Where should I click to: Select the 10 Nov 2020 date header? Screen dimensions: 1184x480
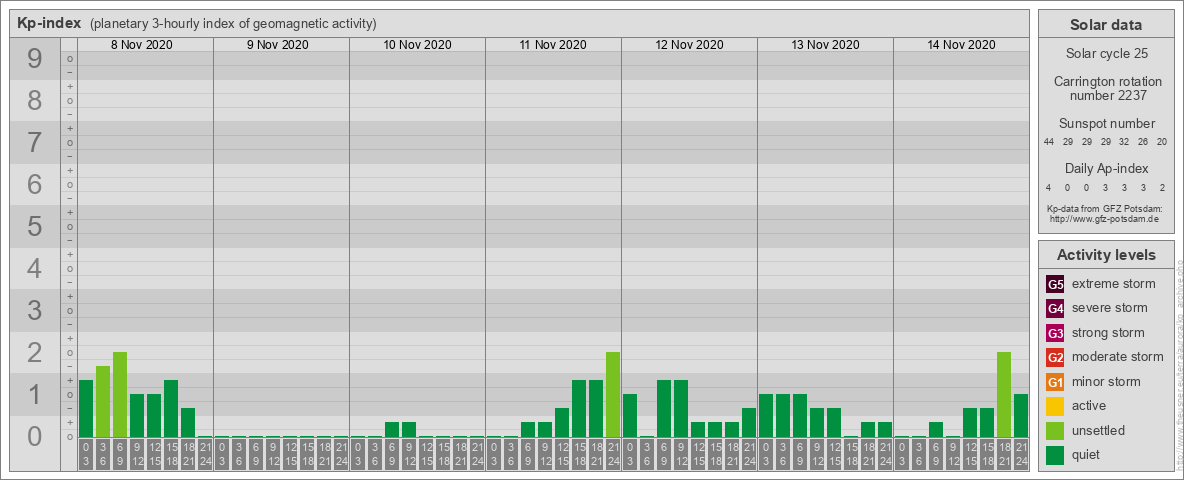coord(418,45)
